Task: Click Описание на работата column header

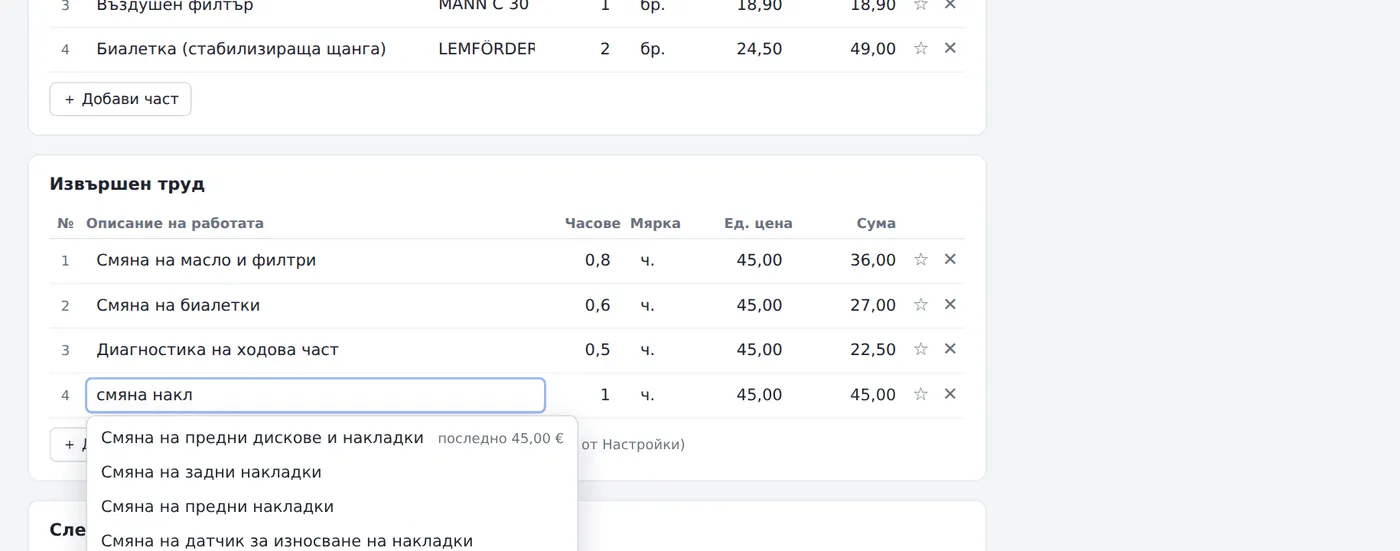Action: [x=175, y=223]
